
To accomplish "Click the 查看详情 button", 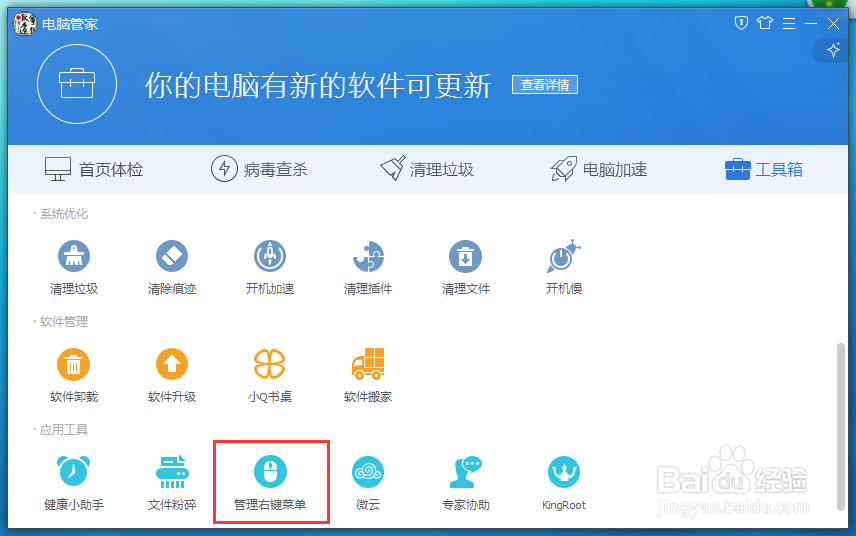I will 545,85.
